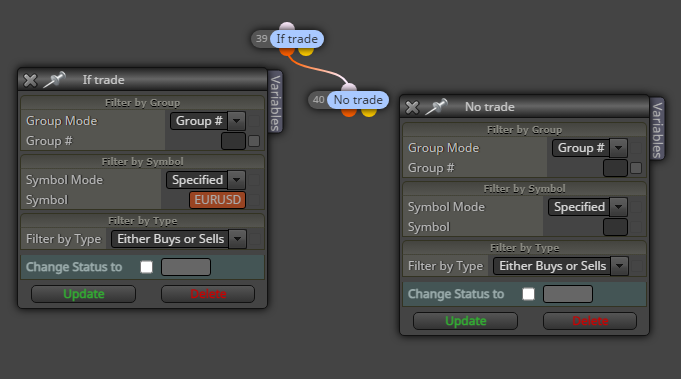
Task: Toggle checkbox beside Symbol Mode in No trade panel
Action: [636, 207]
